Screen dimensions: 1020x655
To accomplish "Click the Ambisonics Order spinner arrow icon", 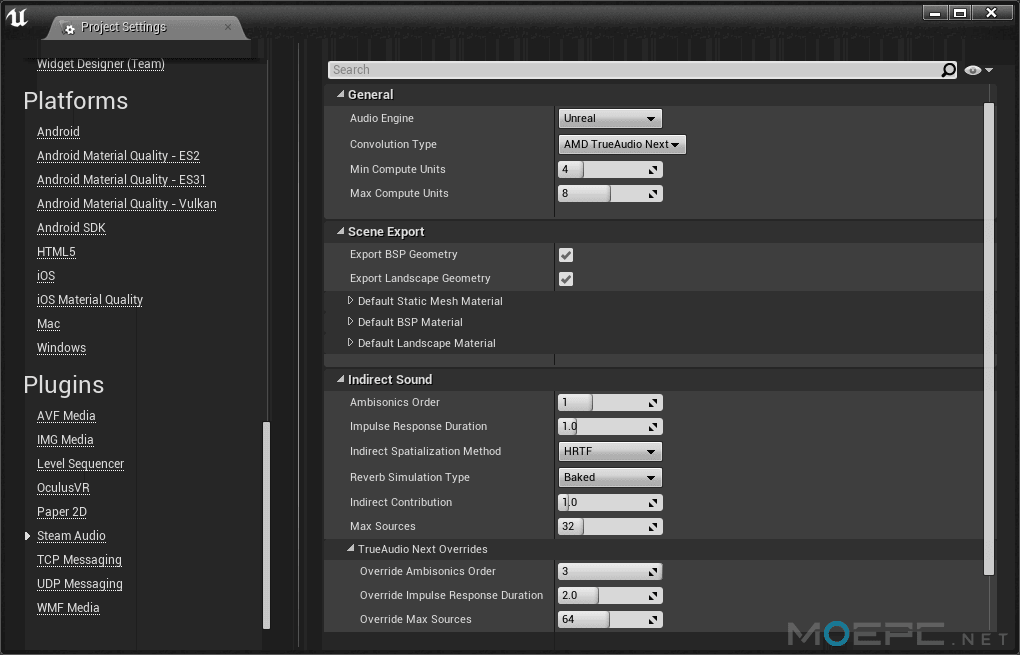I will 653,403.
